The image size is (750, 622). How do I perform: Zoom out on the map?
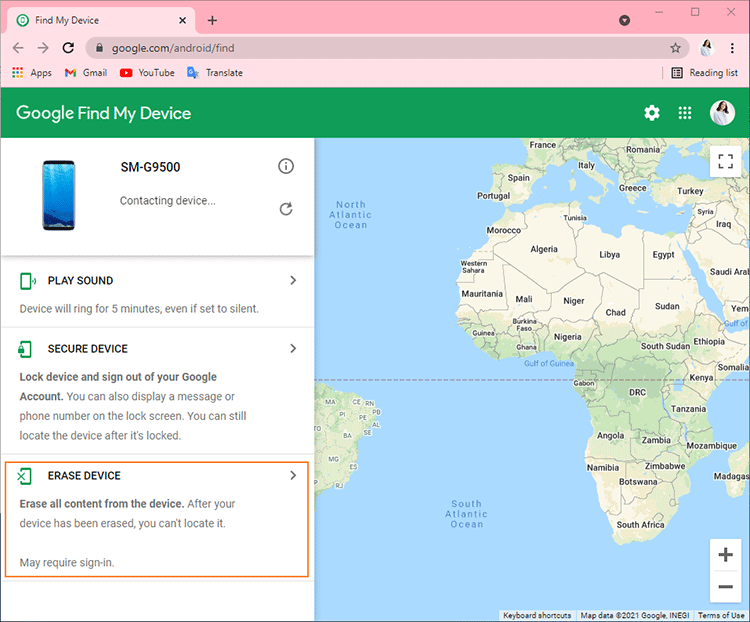tap(726, 587)
